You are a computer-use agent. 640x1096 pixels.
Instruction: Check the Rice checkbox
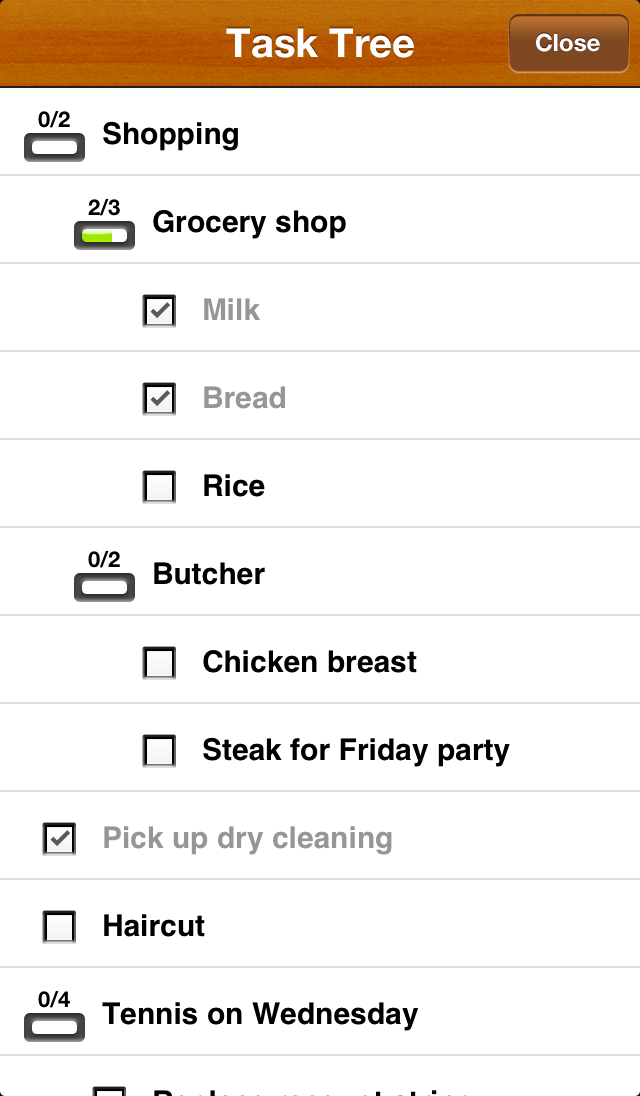(160, 487)
